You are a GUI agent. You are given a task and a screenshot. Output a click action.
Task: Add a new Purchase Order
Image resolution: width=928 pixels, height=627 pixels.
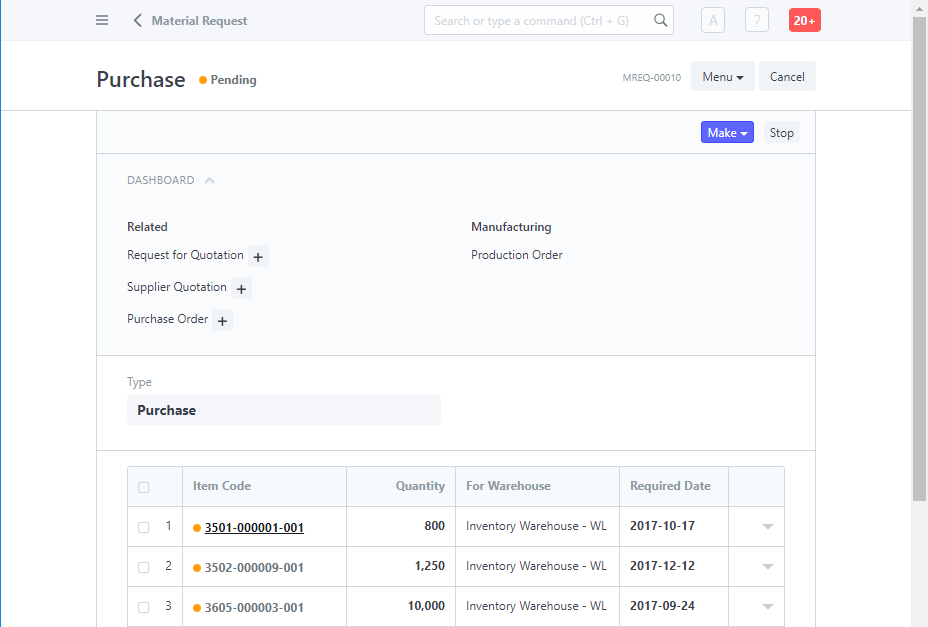(223, 320)
